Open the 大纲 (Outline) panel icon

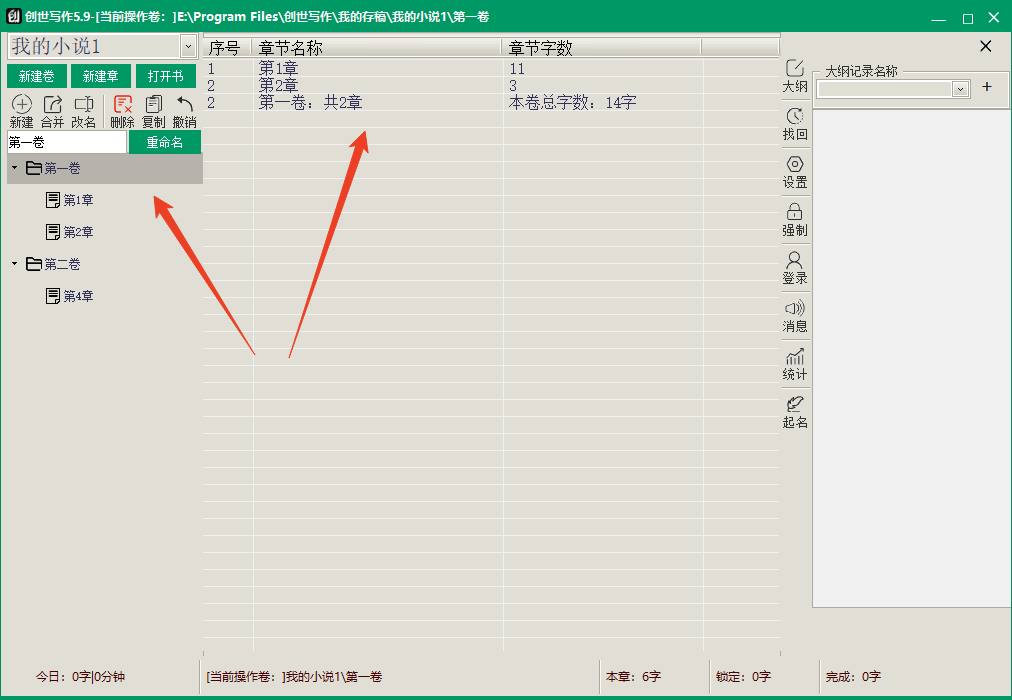(795, 69)
